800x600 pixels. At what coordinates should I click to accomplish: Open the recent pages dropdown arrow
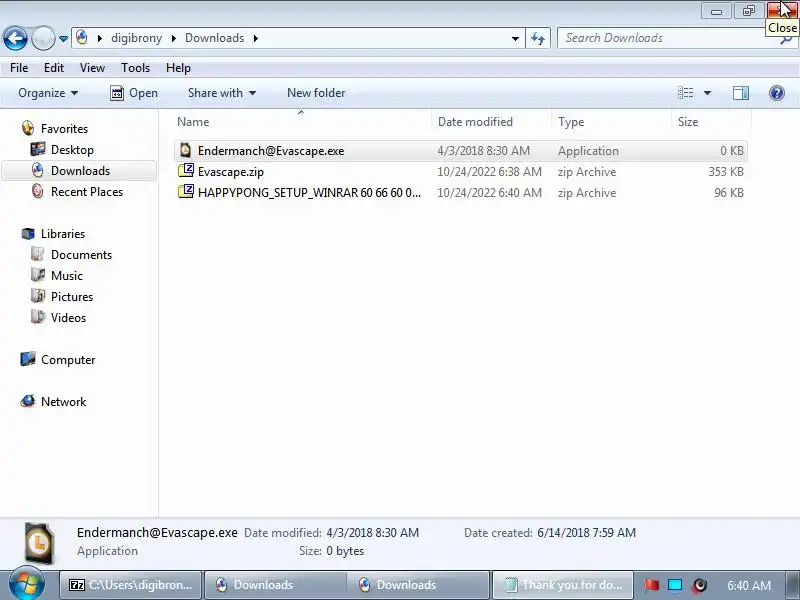(63, 39)
